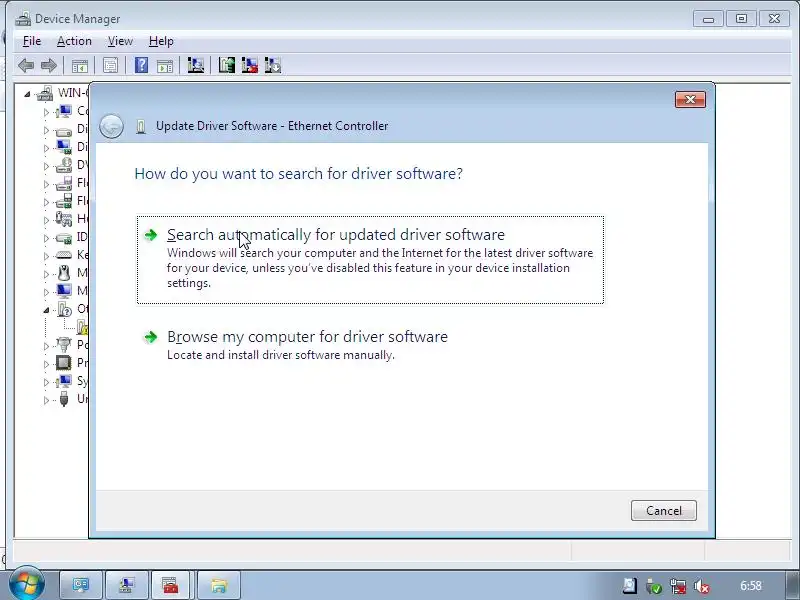Click the Forward arrow in Device Manager toolbar
The height and width of the screenshot is (600, 800).
(49, 65)
